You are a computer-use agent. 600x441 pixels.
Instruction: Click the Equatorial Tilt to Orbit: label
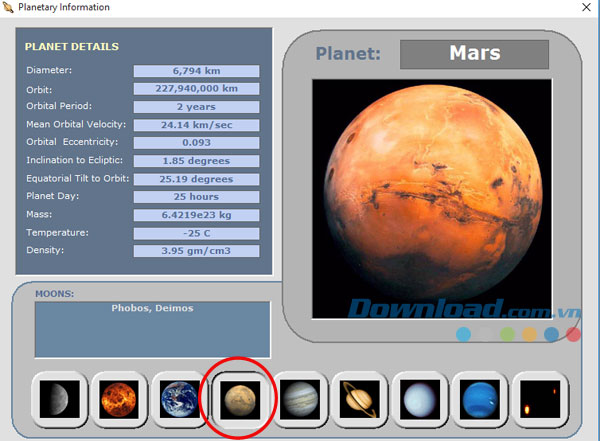(x=78, y=178)
